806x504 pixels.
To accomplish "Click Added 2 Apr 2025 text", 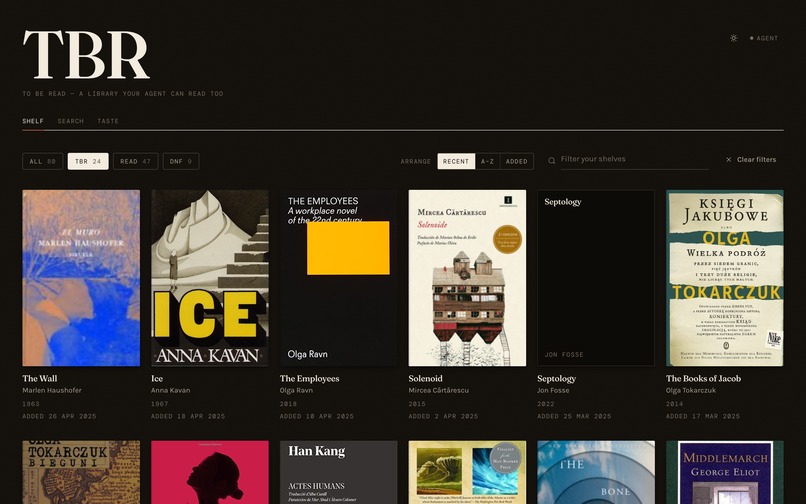I will click(x=444, y=416).
